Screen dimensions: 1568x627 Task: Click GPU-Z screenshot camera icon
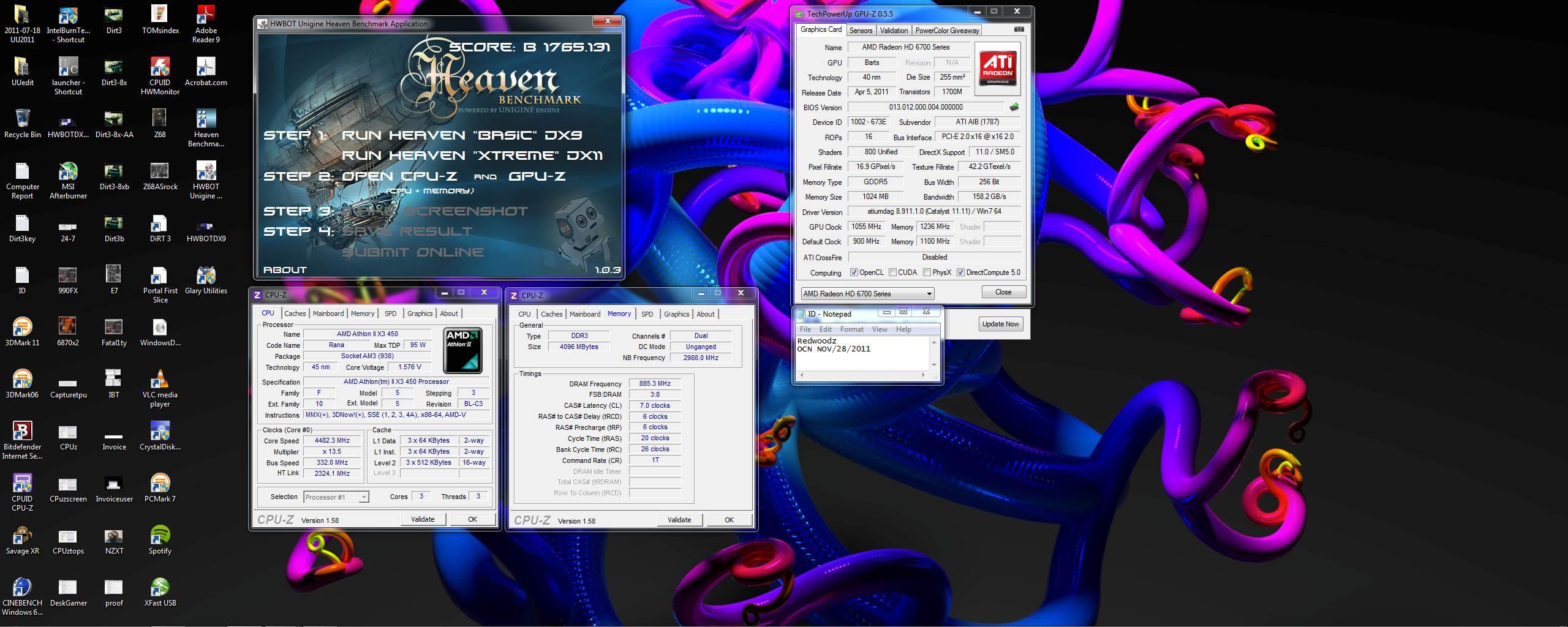(x=1019, y=29)
